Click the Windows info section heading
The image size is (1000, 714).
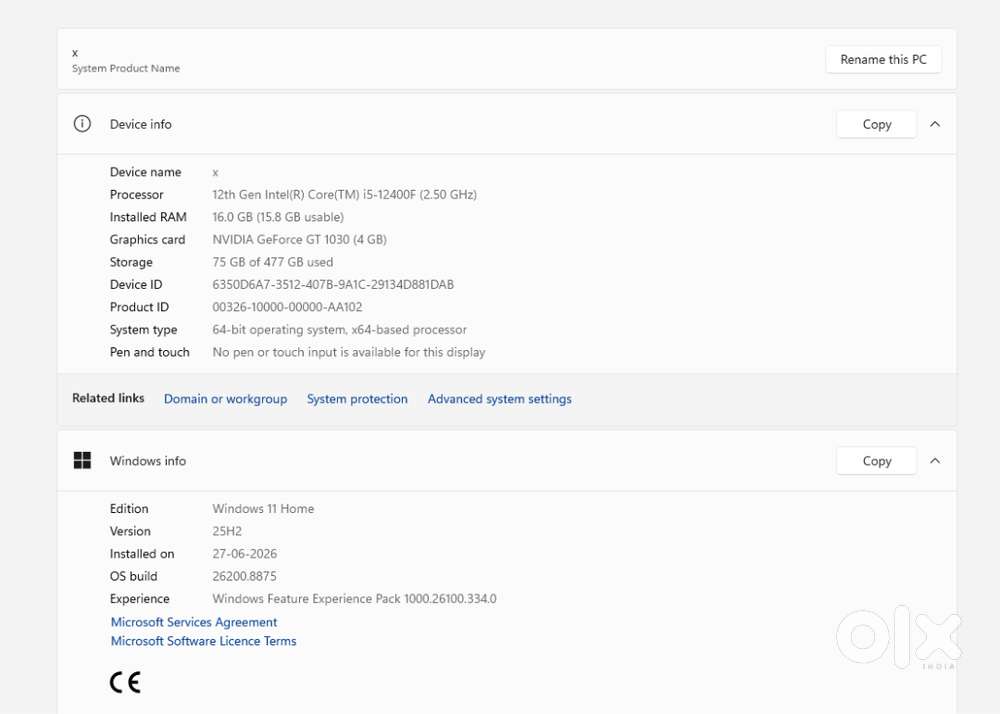147,461
